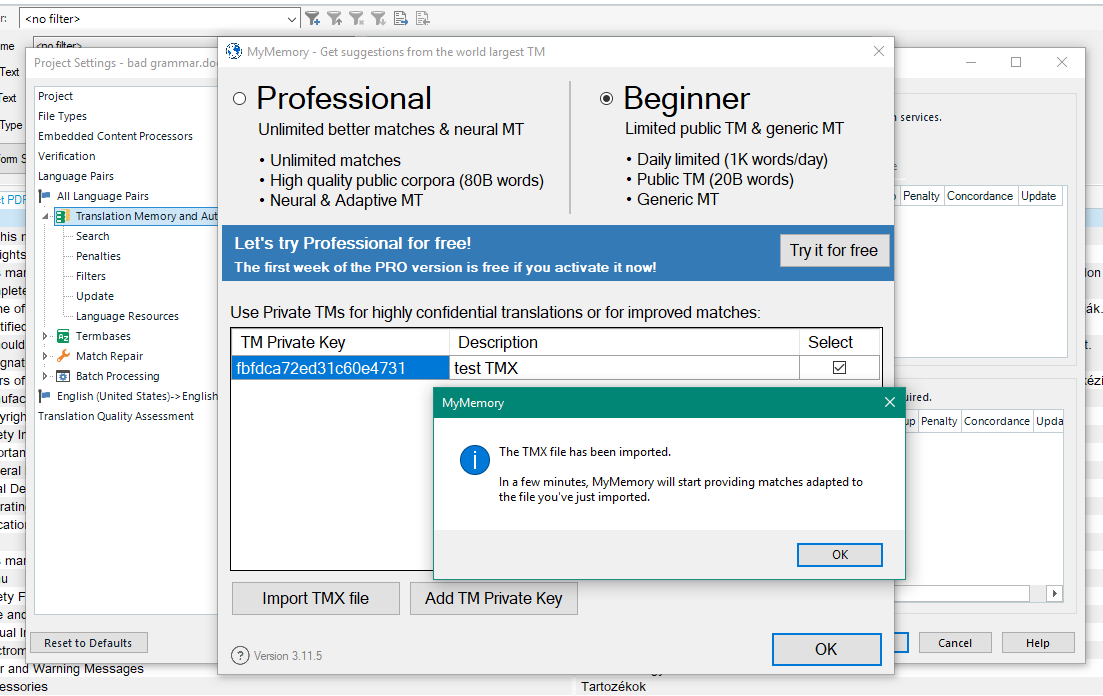Select Translation Quality Assessment tree item
This screenshot has height=696, width=1103.
(x=116, y=417)
